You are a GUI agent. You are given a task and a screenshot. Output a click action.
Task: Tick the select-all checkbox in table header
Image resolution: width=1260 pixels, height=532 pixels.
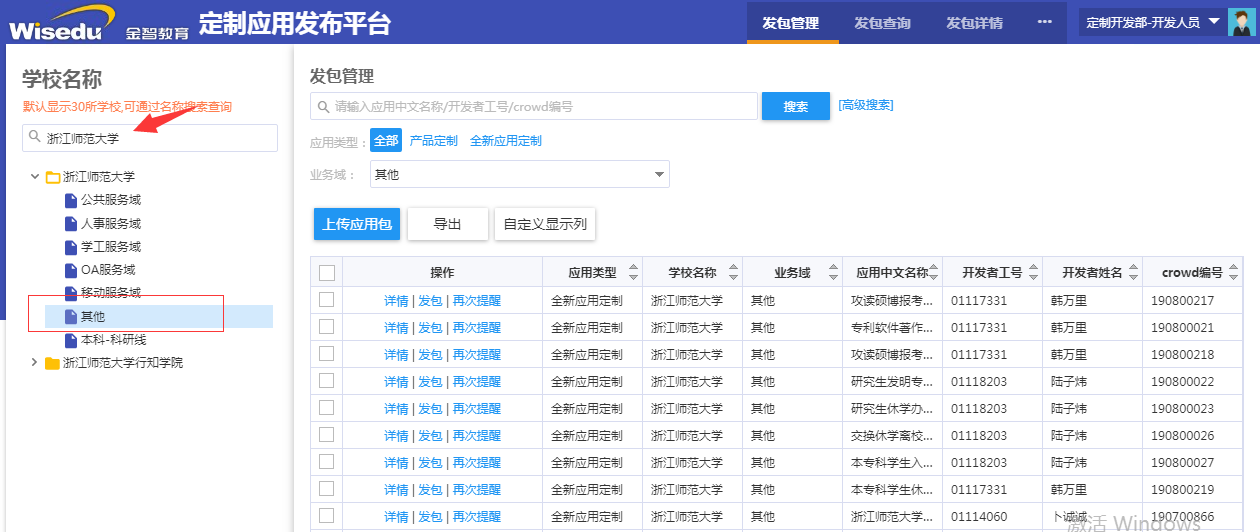[327, 272]
